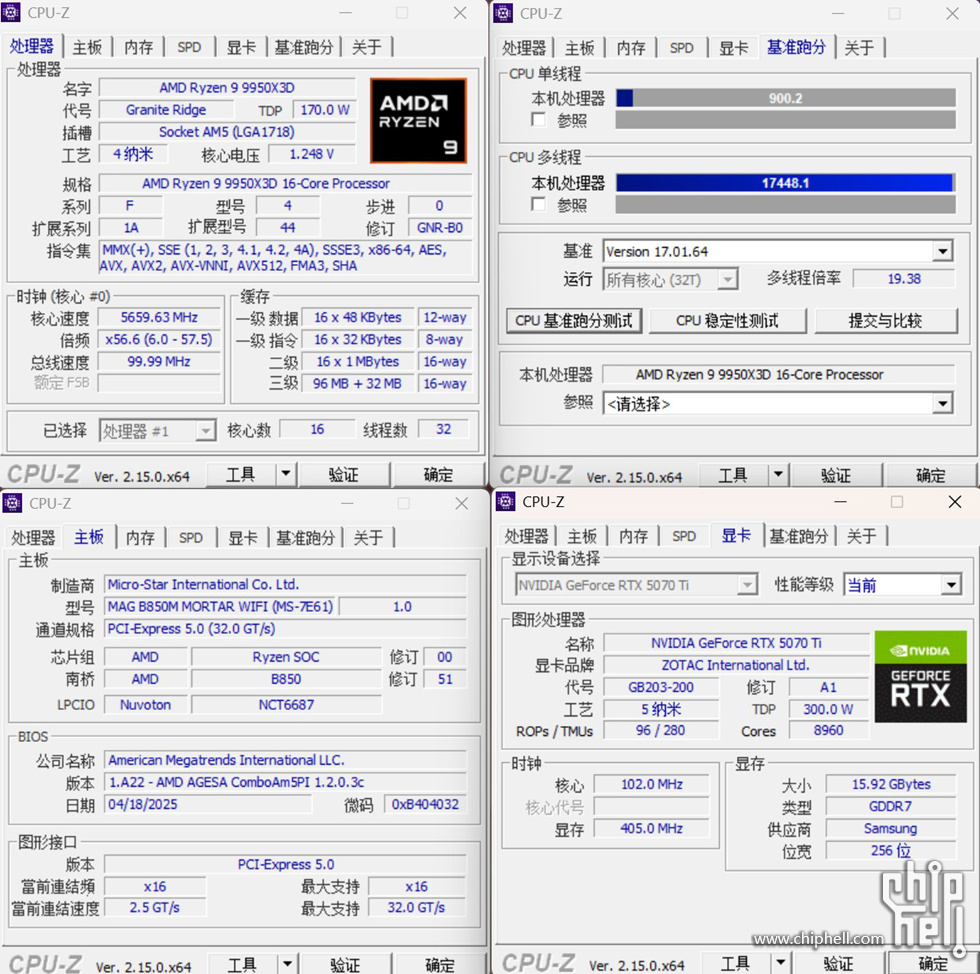Enable 参照 checkbox under CPU 多线程

pyautogui.click(x=538, y=204)
